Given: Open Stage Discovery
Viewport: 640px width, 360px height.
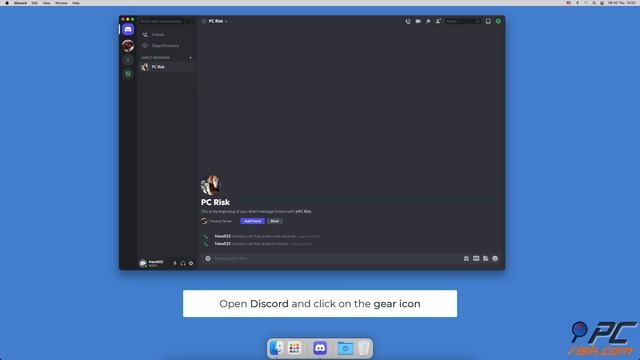Looking at the screenshot, I should pos(167,46).
